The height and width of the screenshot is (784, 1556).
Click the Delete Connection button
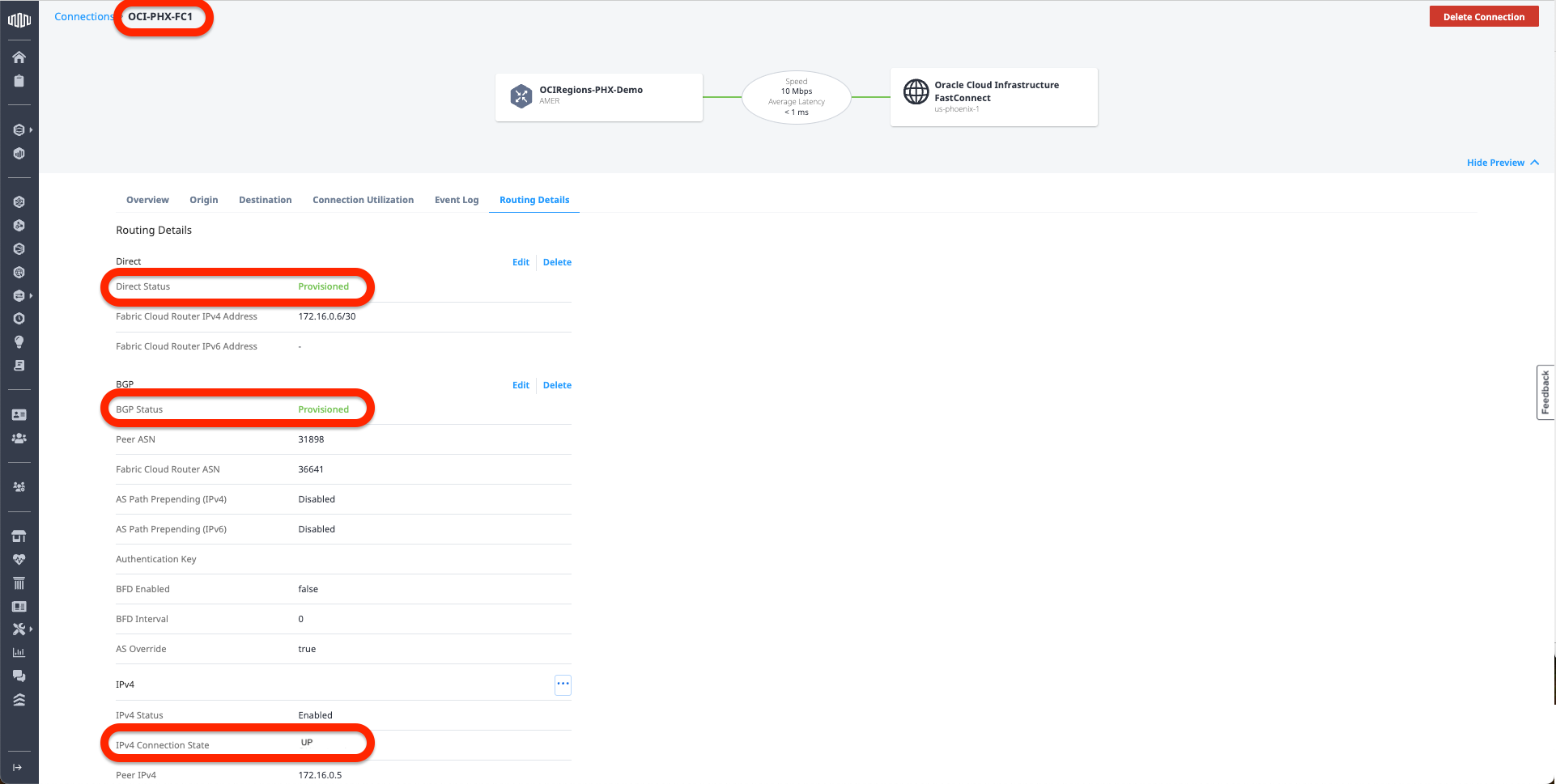tap(1483, 17)
